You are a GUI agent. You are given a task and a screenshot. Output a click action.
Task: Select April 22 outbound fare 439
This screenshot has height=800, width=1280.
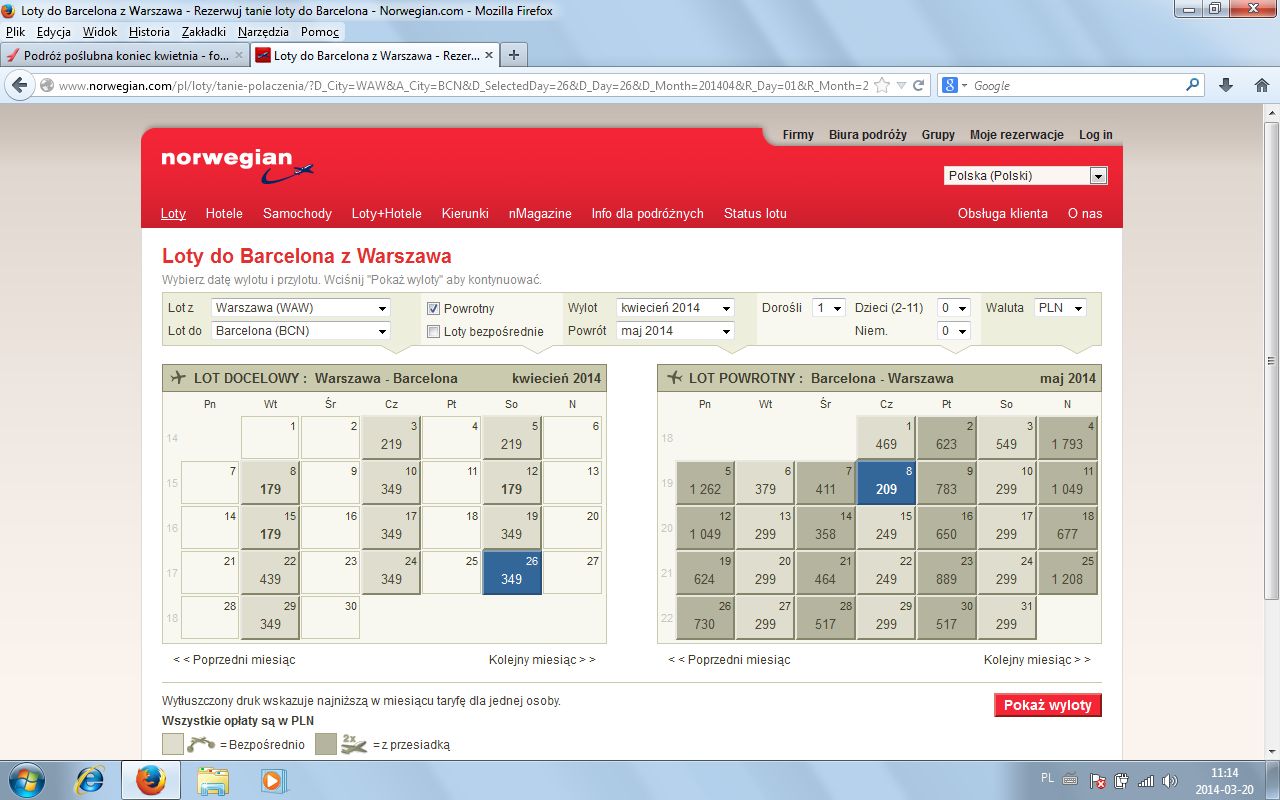click(271, 571)
